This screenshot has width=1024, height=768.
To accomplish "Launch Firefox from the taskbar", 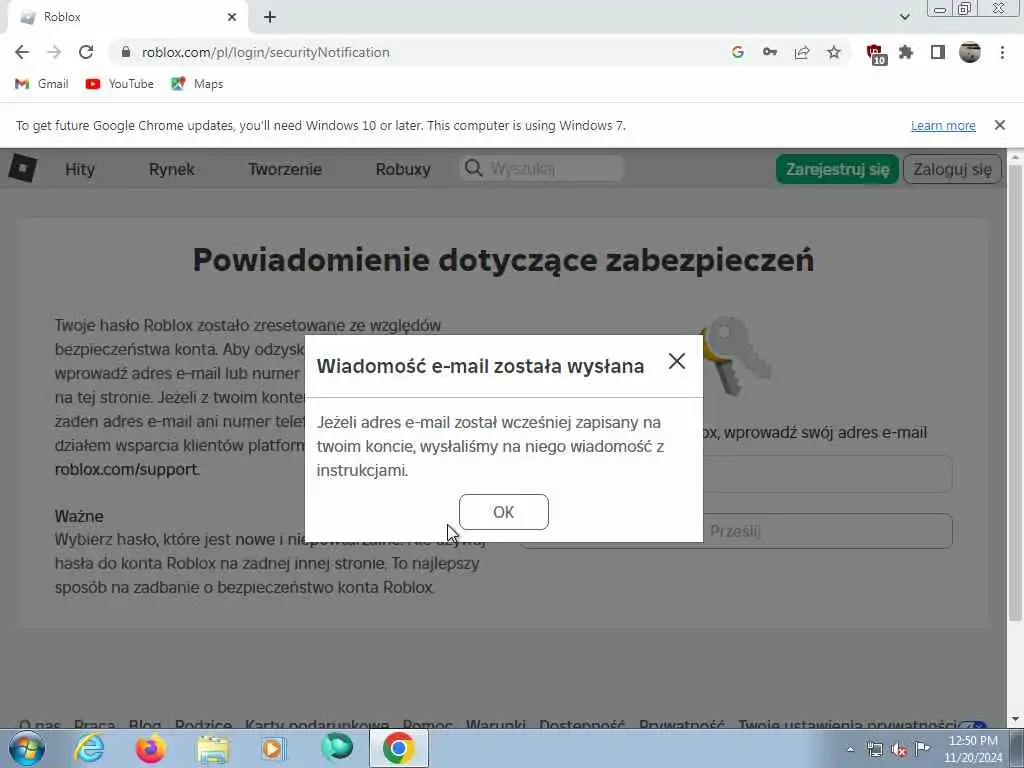I will [x=150, y=748].
